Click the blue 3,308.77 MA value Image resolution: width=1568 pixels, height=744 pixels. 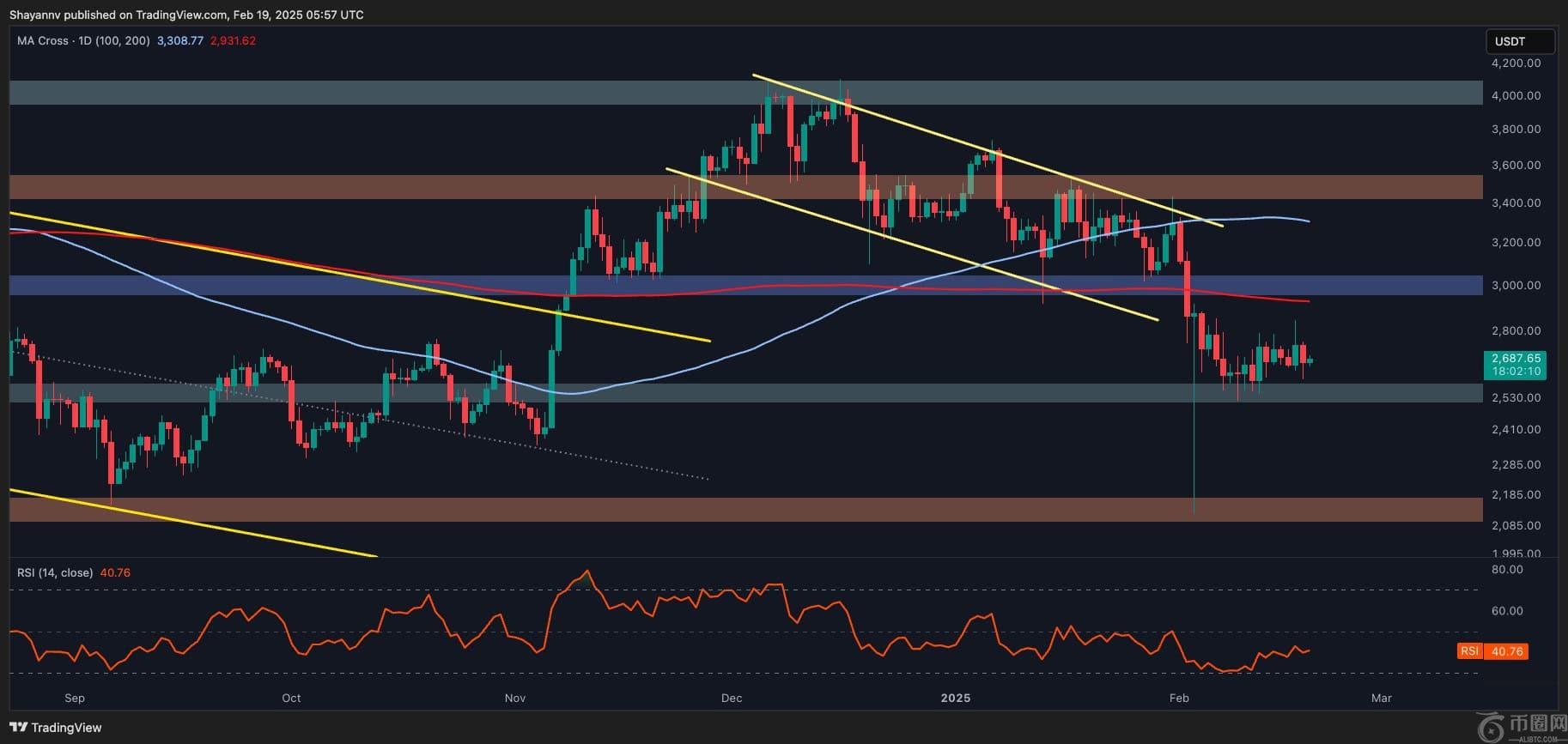pyautogui.click(x=180, y=40)
